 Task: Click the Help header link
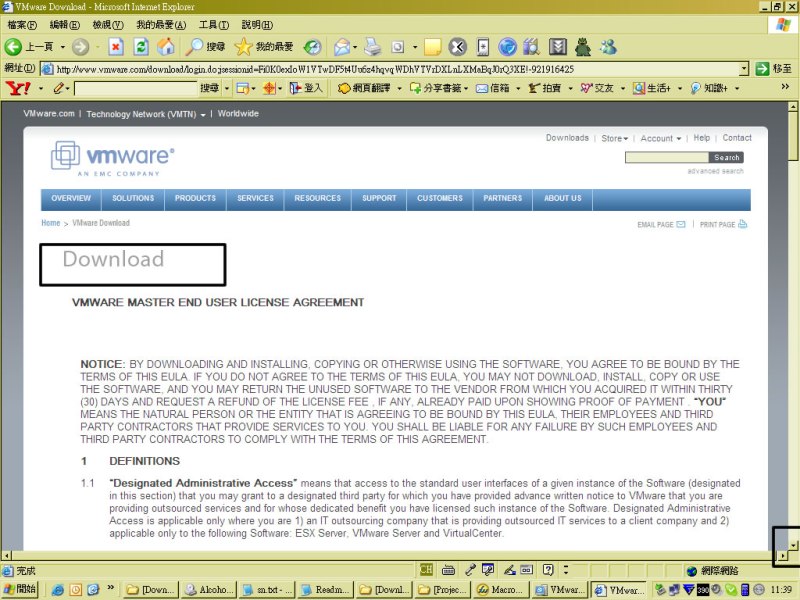tap(702, 138)
